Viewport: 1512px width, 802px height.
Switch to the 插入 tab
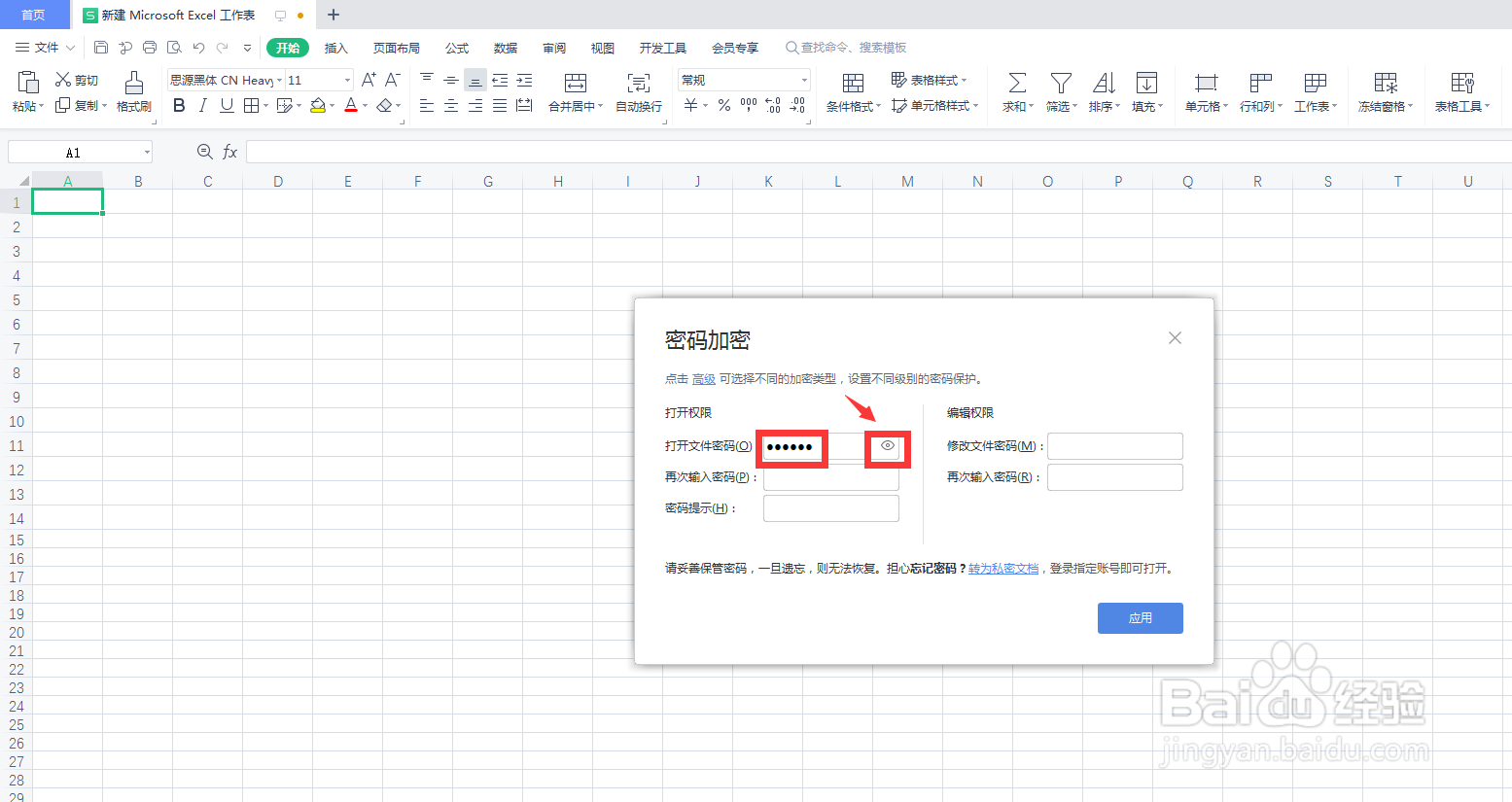(335, 48)
